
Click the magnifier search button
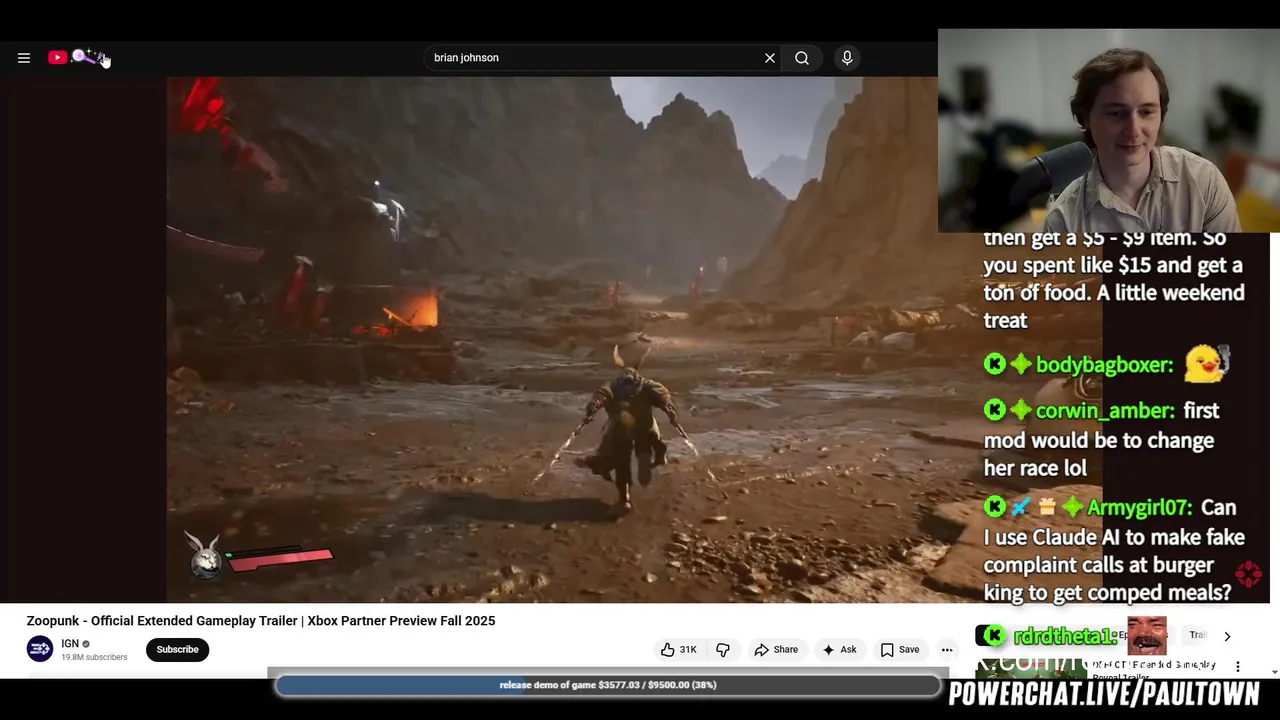[x=802, y=58]
